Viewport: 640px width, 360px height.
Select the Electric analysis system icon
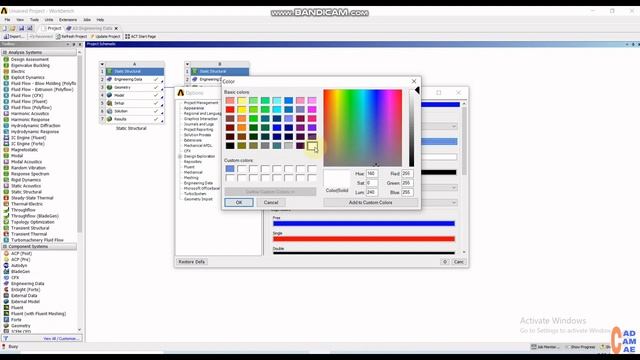click(6, 71)
